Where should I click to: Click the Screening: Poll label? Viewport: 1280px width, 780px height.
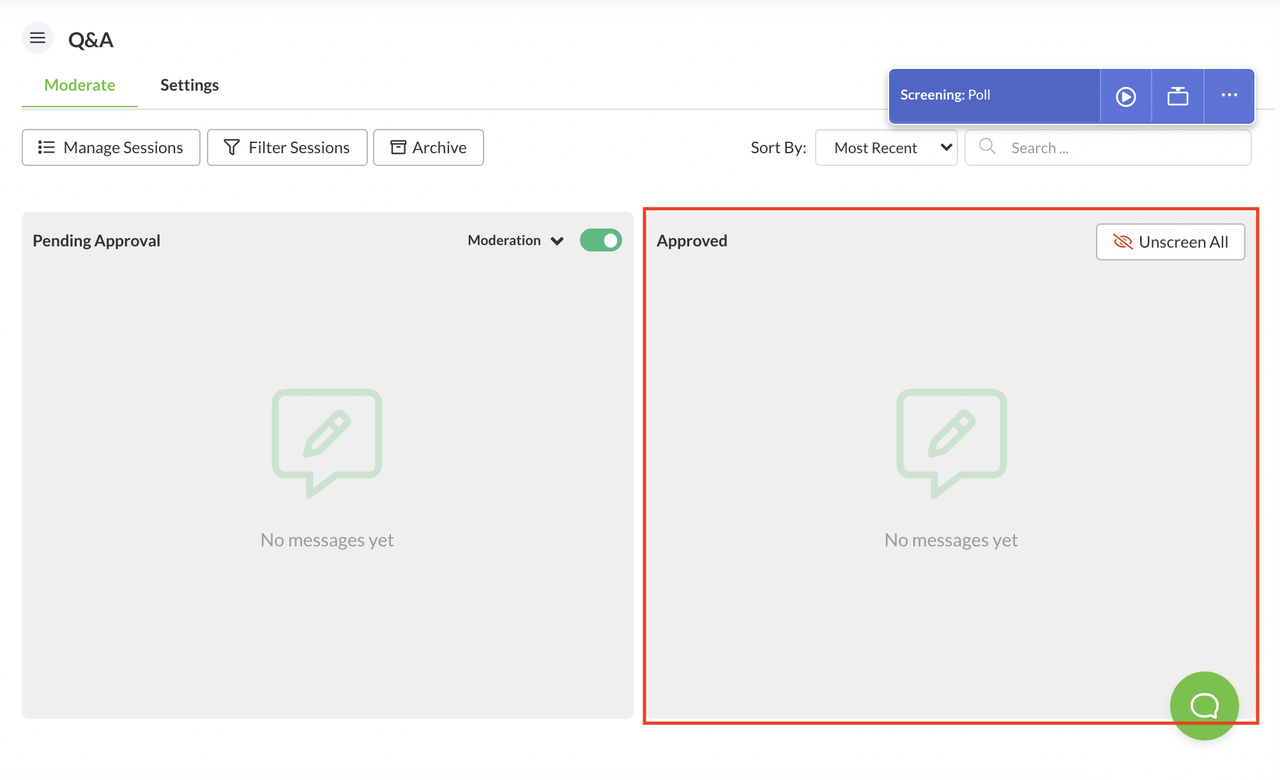coord(945,95)
